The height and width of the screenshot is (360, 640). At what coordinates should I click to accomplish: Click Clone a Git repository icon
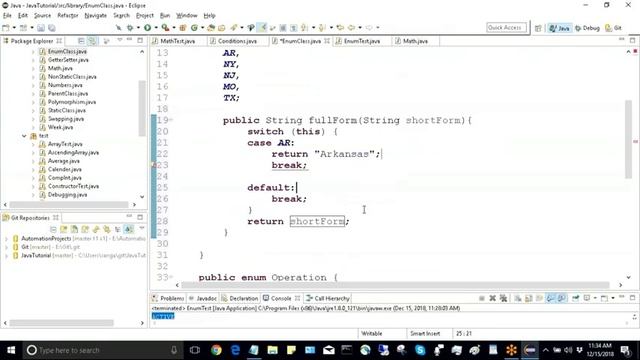click(x=74, y=229)
